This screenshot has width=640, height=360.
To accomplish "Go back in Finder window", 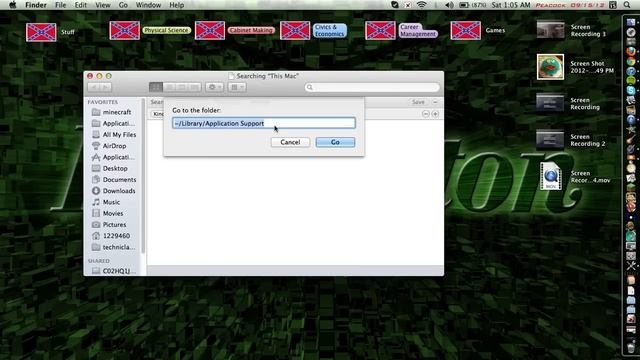I will click(x=93, y=87).
